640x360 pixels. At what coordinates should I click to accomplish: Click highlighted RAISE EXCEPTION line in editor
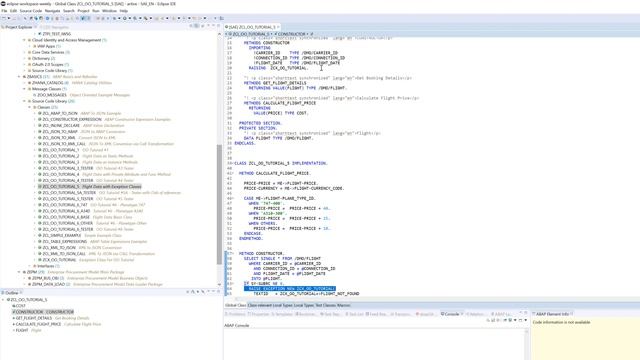(290, 289)
